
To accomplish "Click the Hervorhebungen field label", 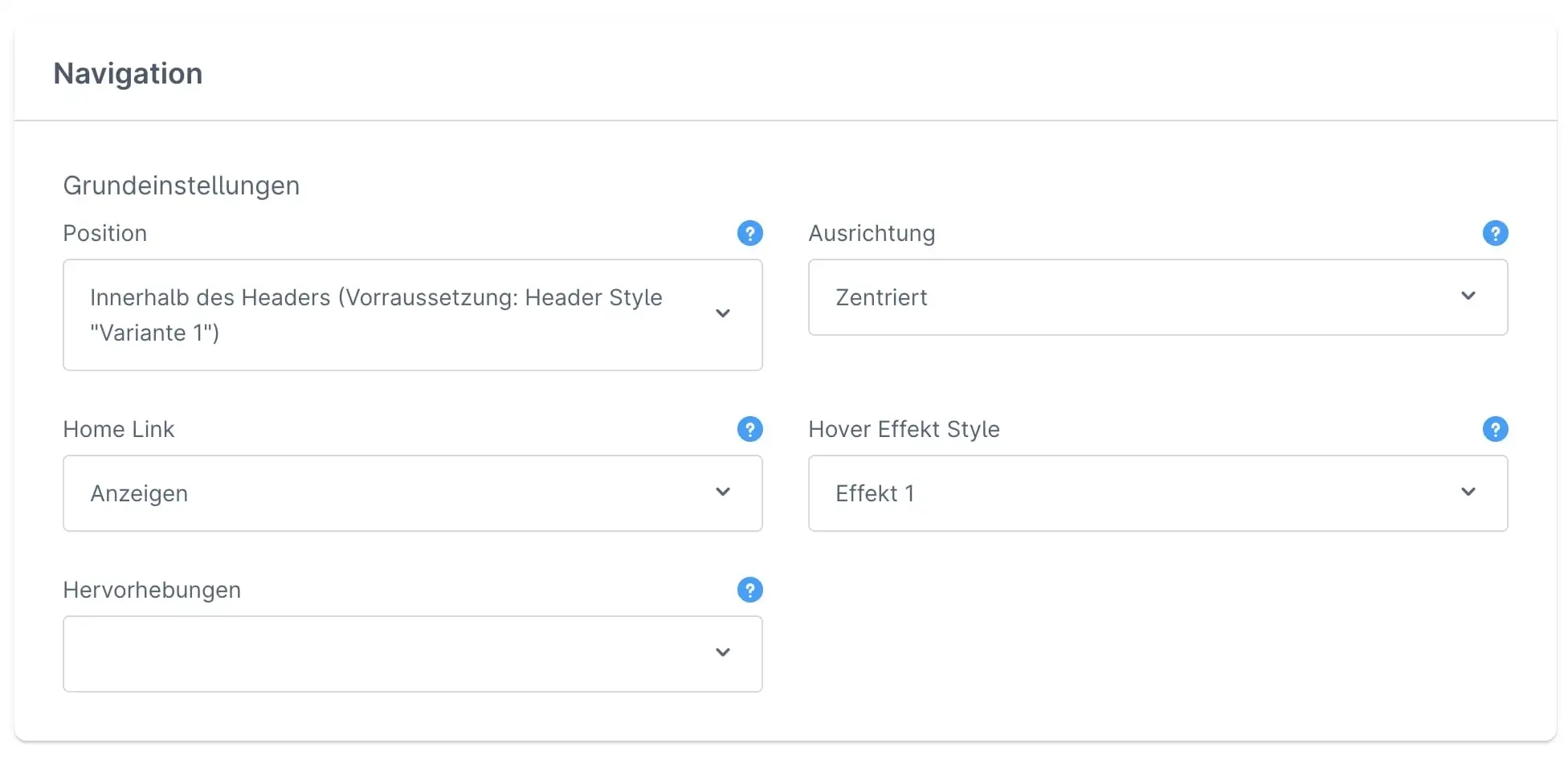I will [x=152, y=590].
